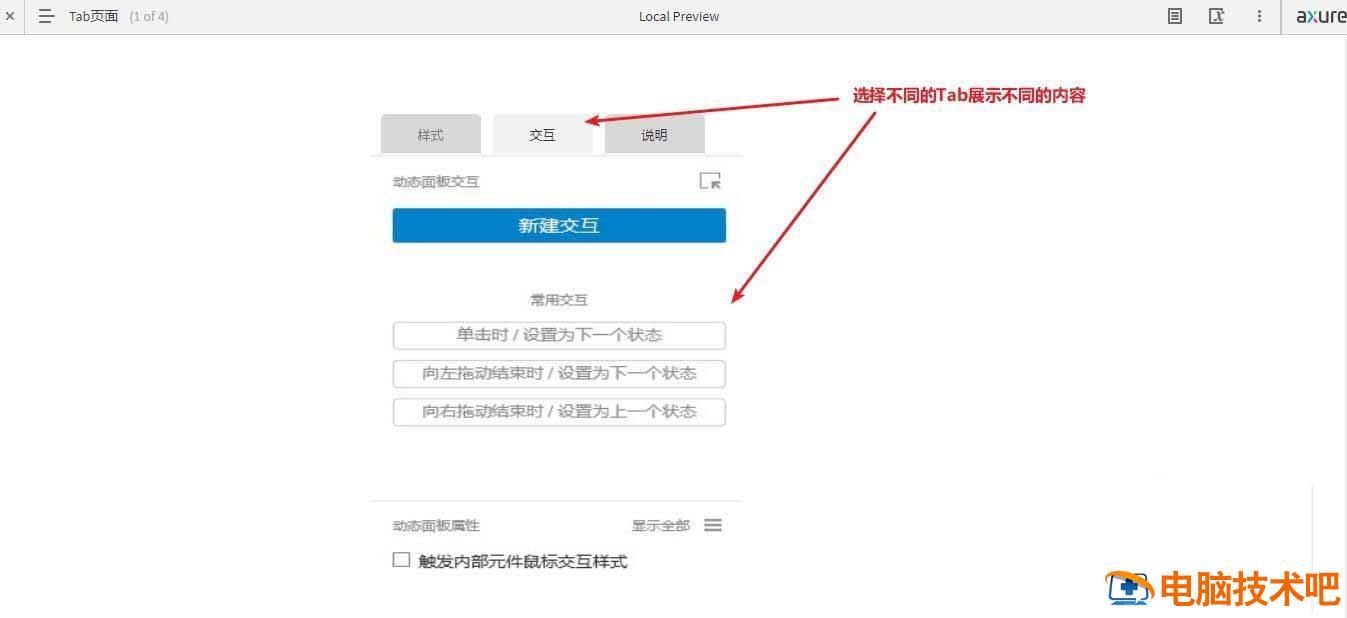Viewport: 1347px width, 618px height.
Task: Select 向右拖动结束时 / 设置为上一个状态 option
Action: [558, 411]
